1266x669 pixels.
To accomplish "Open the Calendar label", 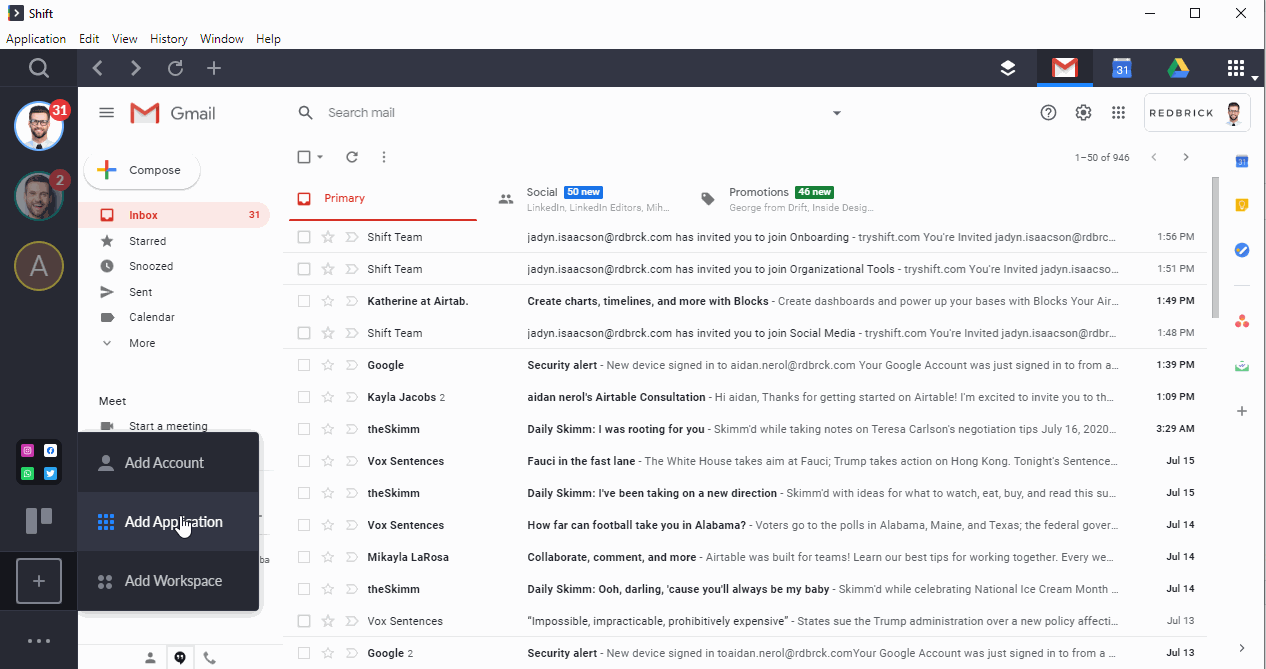I will [x=174, y=317].
